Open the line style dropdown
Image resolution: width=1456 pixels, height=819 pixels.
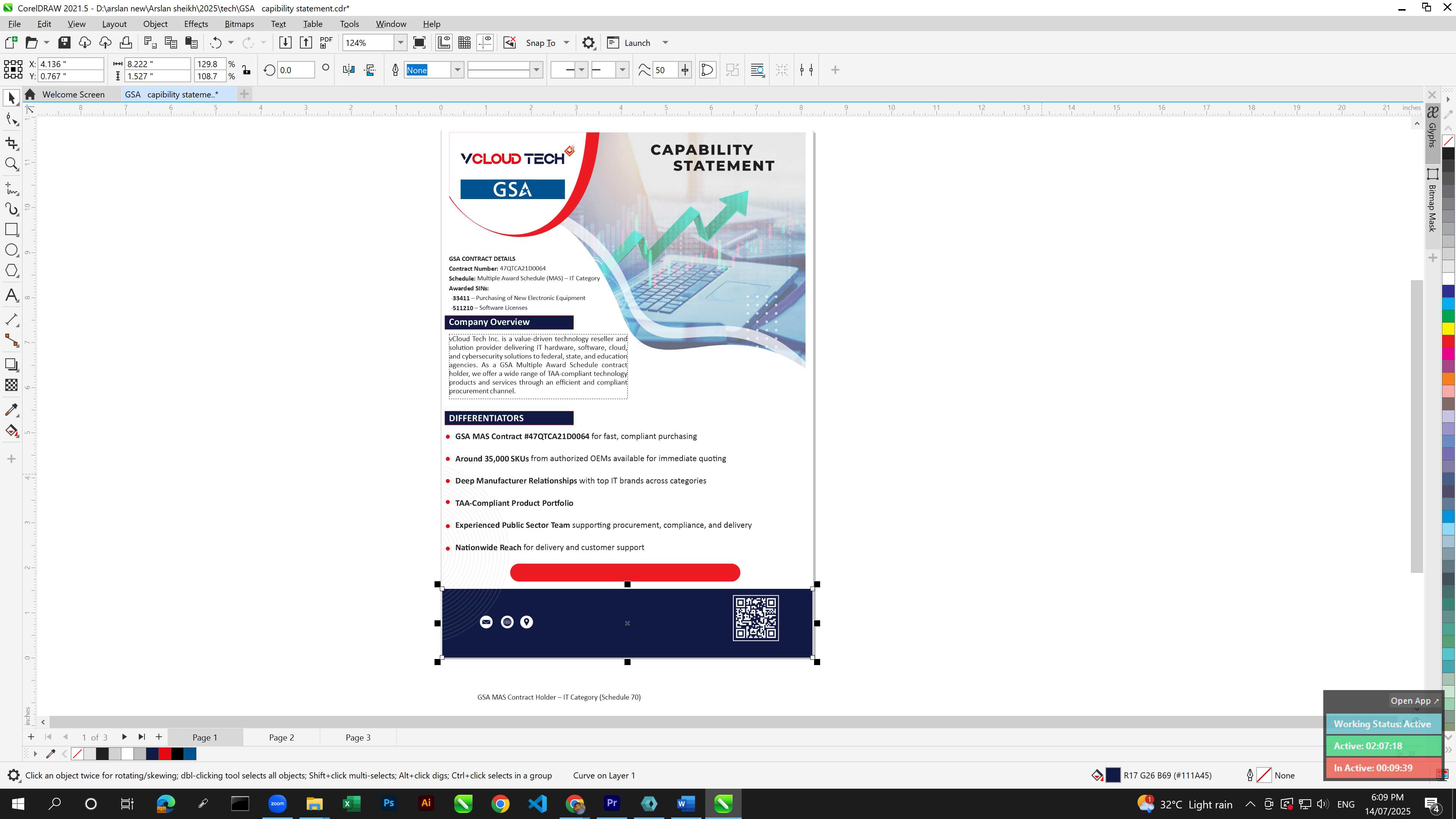(x=537, y=70)
